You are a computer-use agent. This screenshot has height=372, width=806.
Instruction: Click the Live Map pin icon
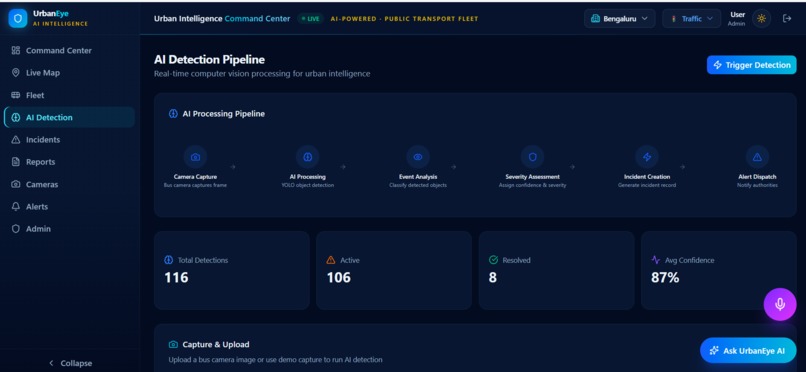point(15,72)
